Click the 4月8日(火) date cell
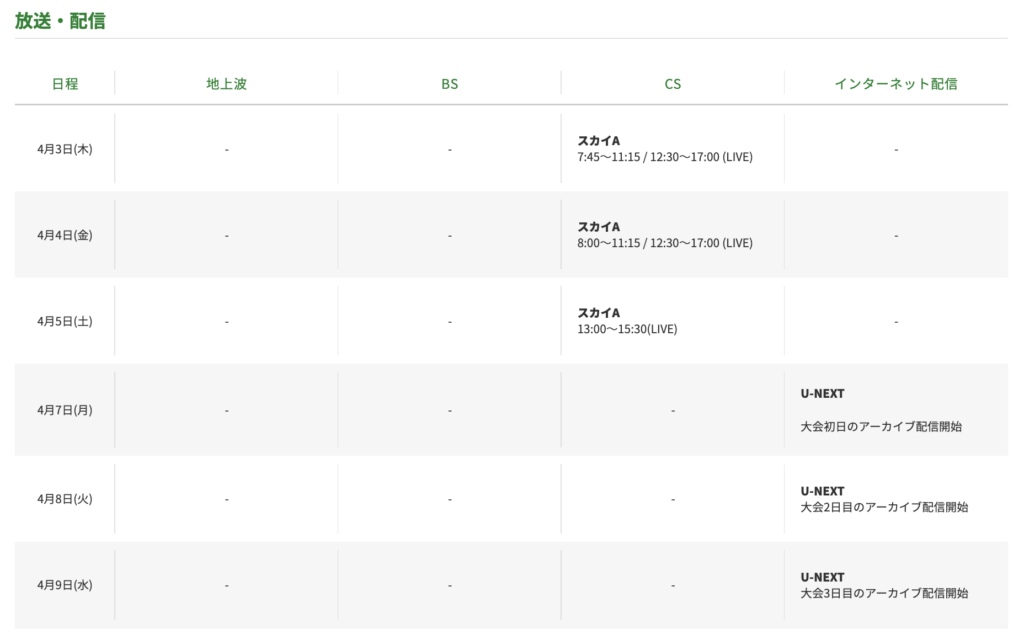This screenshot has width=1024, height=640. pos(65,498)
